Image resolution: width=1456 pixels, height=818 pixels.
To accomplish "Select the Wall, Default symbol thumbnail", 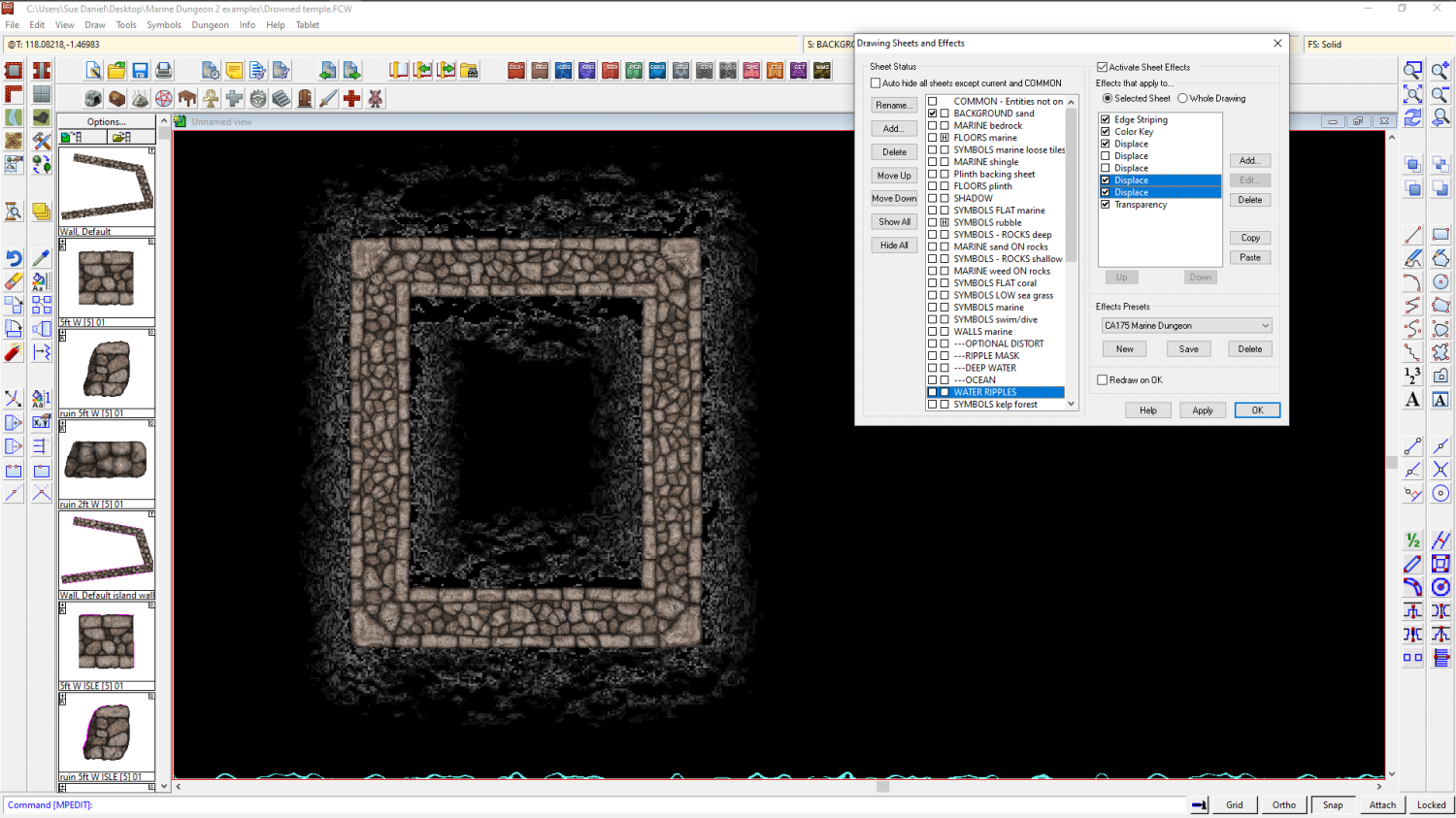I will point(107,191).
